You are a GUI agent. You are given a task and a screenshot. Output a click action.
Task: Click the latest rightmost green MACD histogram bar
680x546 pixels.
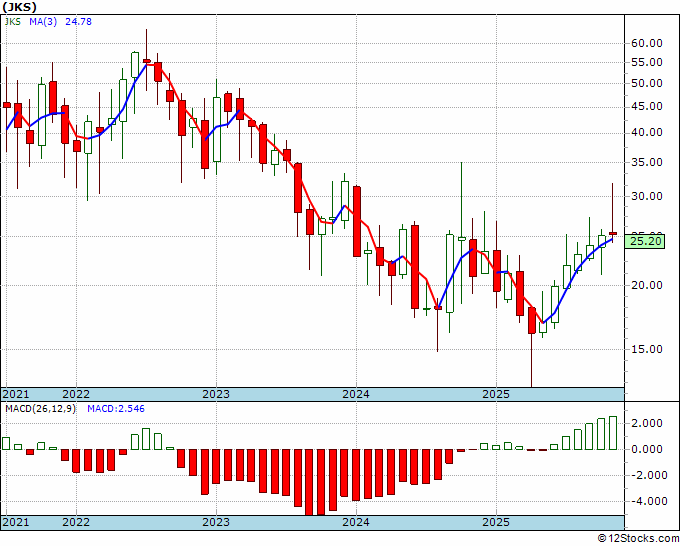pyautogui.click(x=613, y=433)
